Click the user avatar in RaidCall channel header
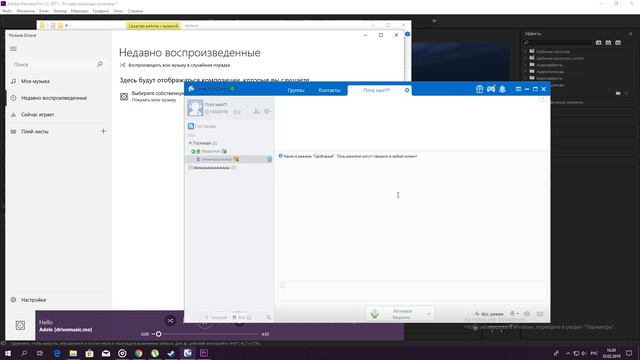 195,108
